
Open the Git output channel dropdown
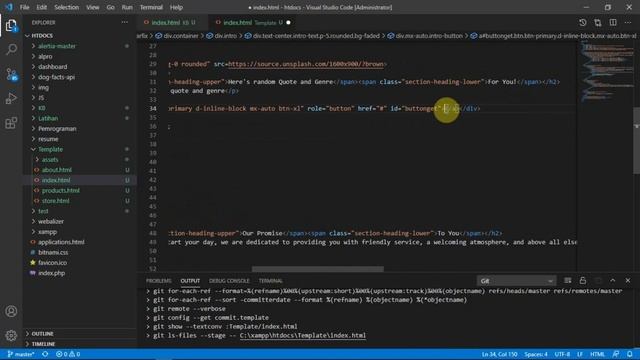click(516, 281)
